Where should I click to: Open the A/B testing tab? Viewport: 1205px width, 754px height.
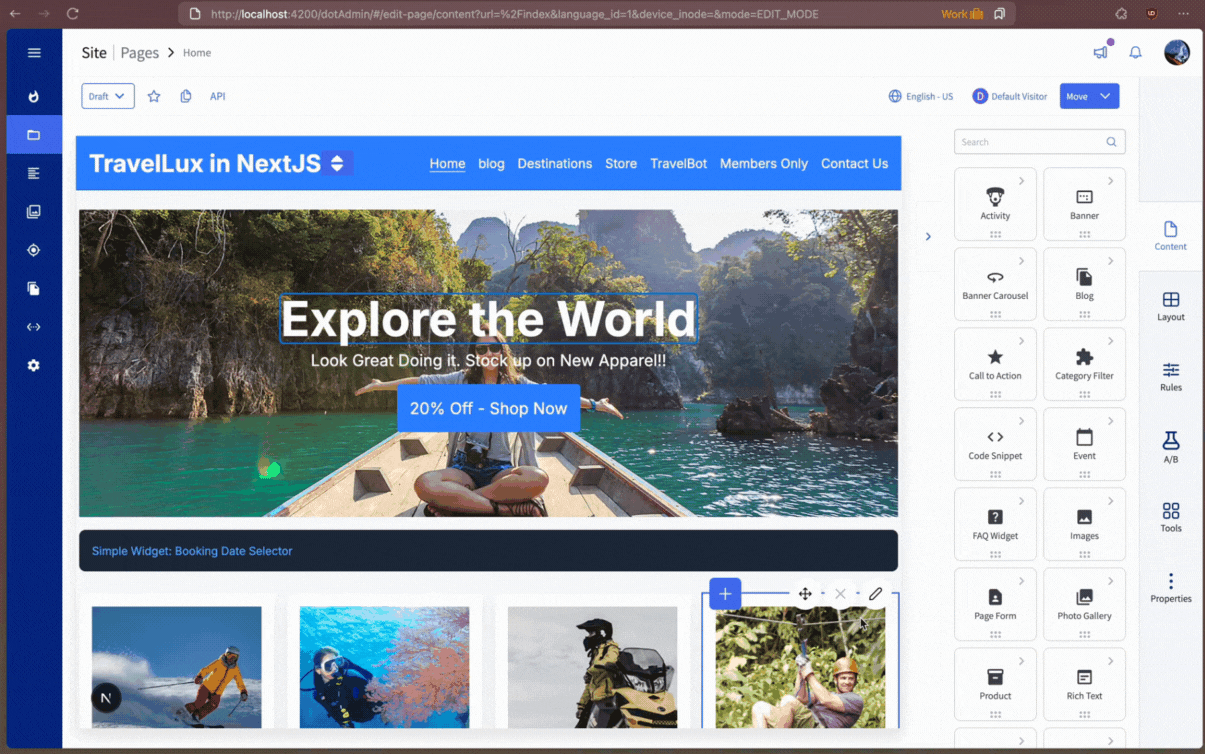coord(1170,447)
